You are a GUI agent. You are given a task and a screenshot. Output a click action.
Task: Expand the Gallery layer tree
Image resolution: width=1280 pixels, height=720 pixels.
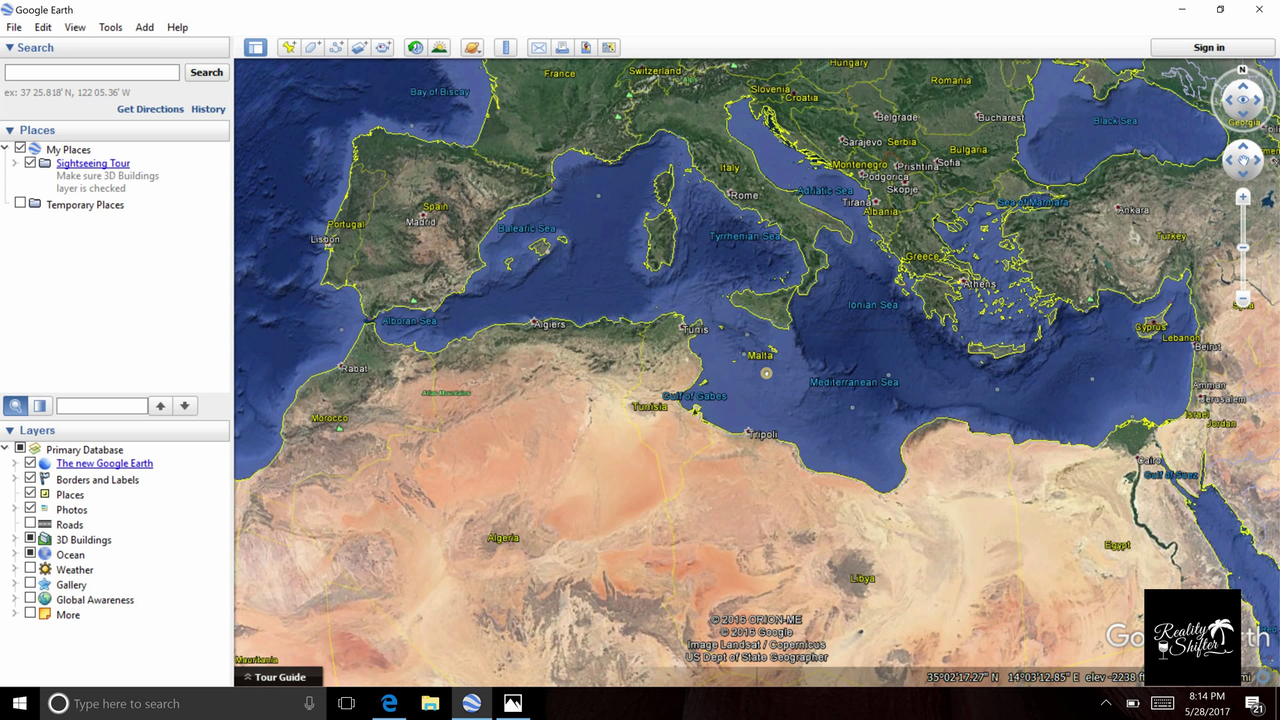click(x=14, y=585)
